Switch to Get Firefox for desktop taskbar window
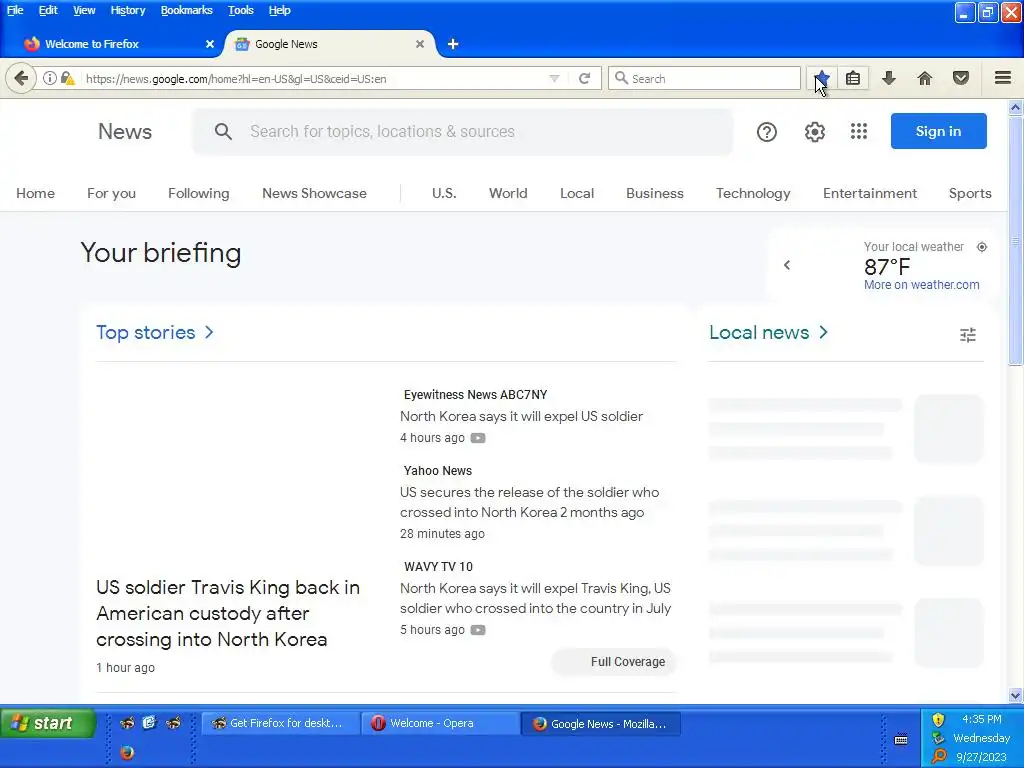Viewport: 1024px width, 768px height. click(x=281, y=724)
